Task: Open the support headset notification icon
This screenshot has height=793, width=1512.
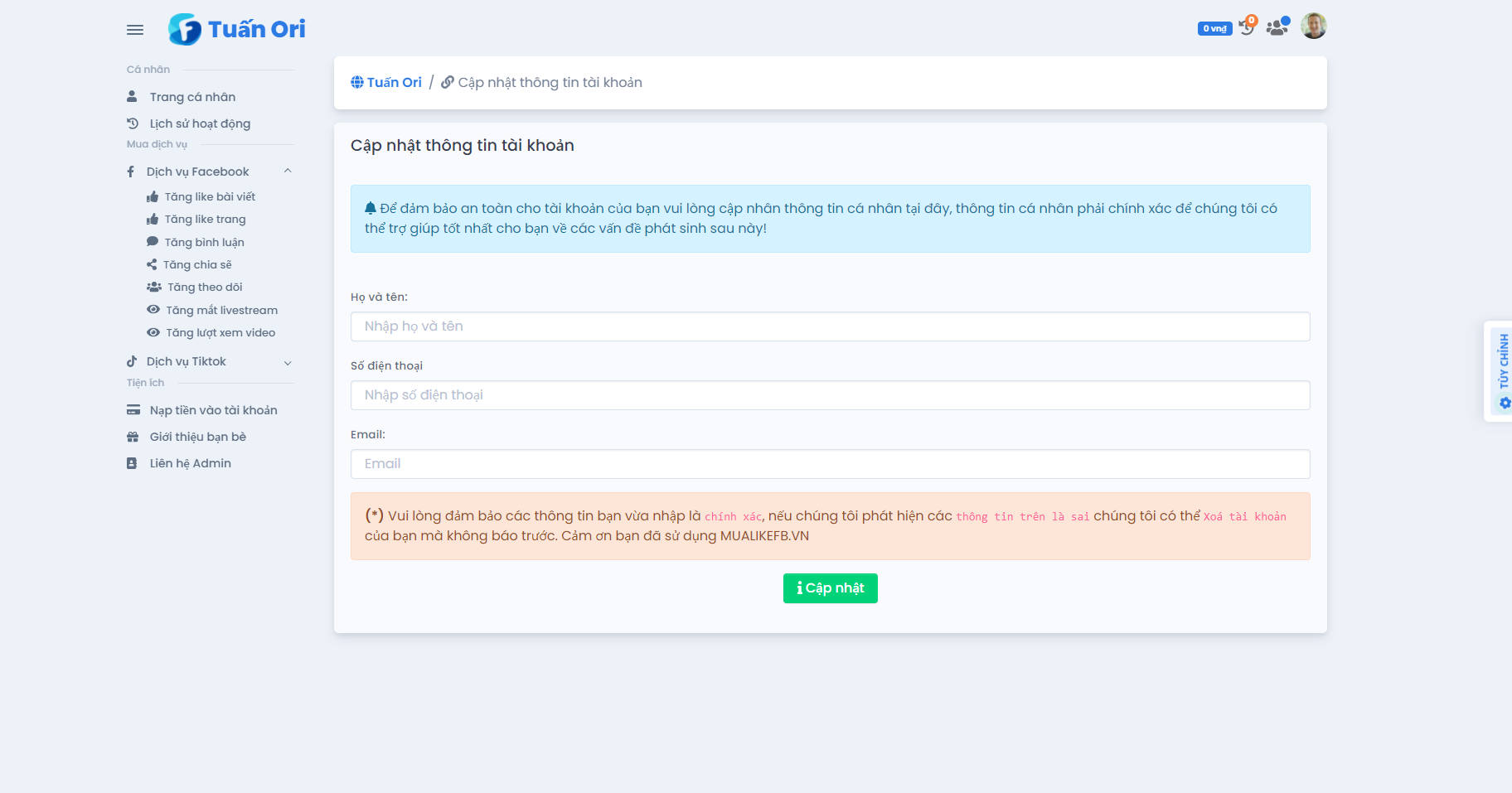Action: (x=1248, y=27)
